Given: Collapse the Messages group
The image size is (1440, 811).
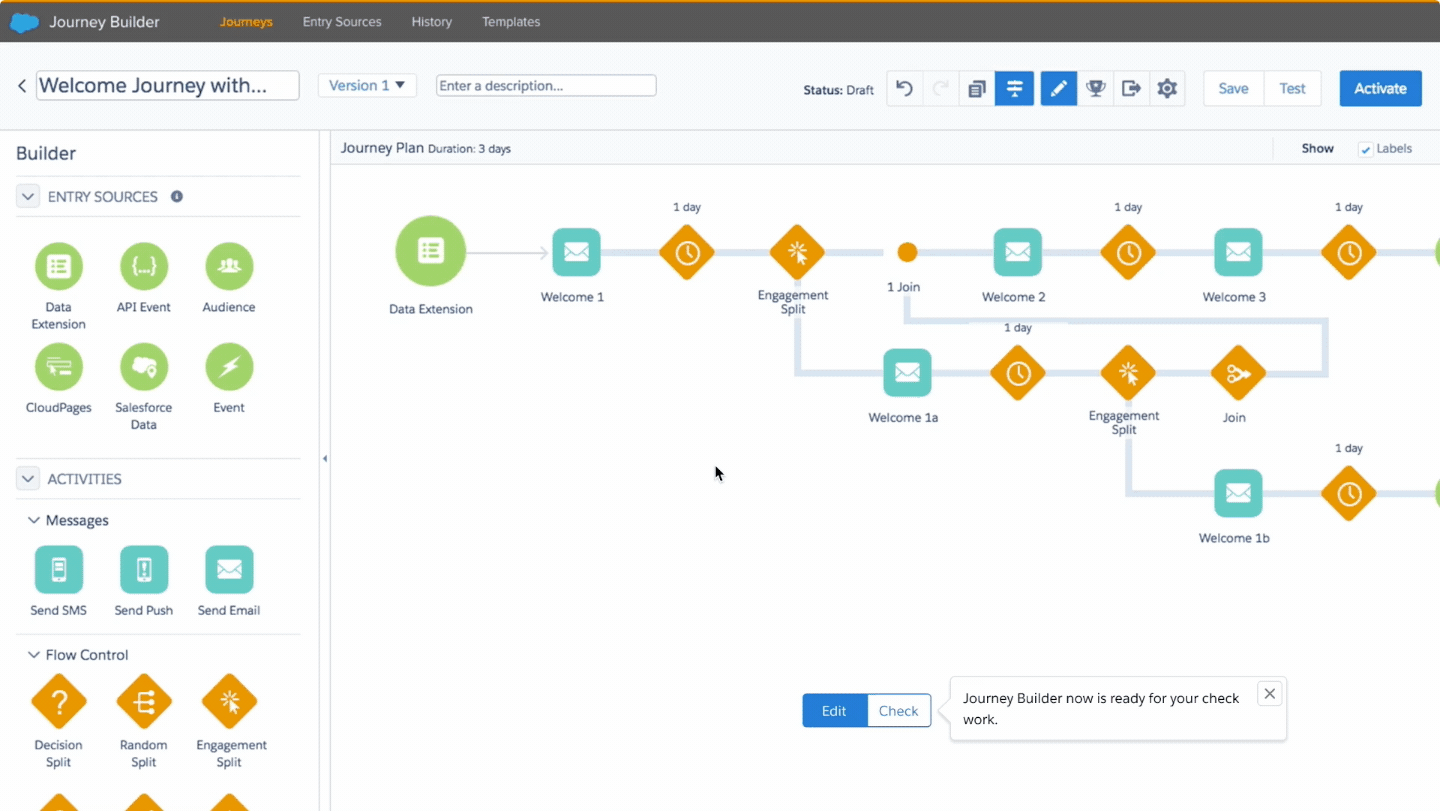Looking at the screenshot, I should tap(34, 521).
